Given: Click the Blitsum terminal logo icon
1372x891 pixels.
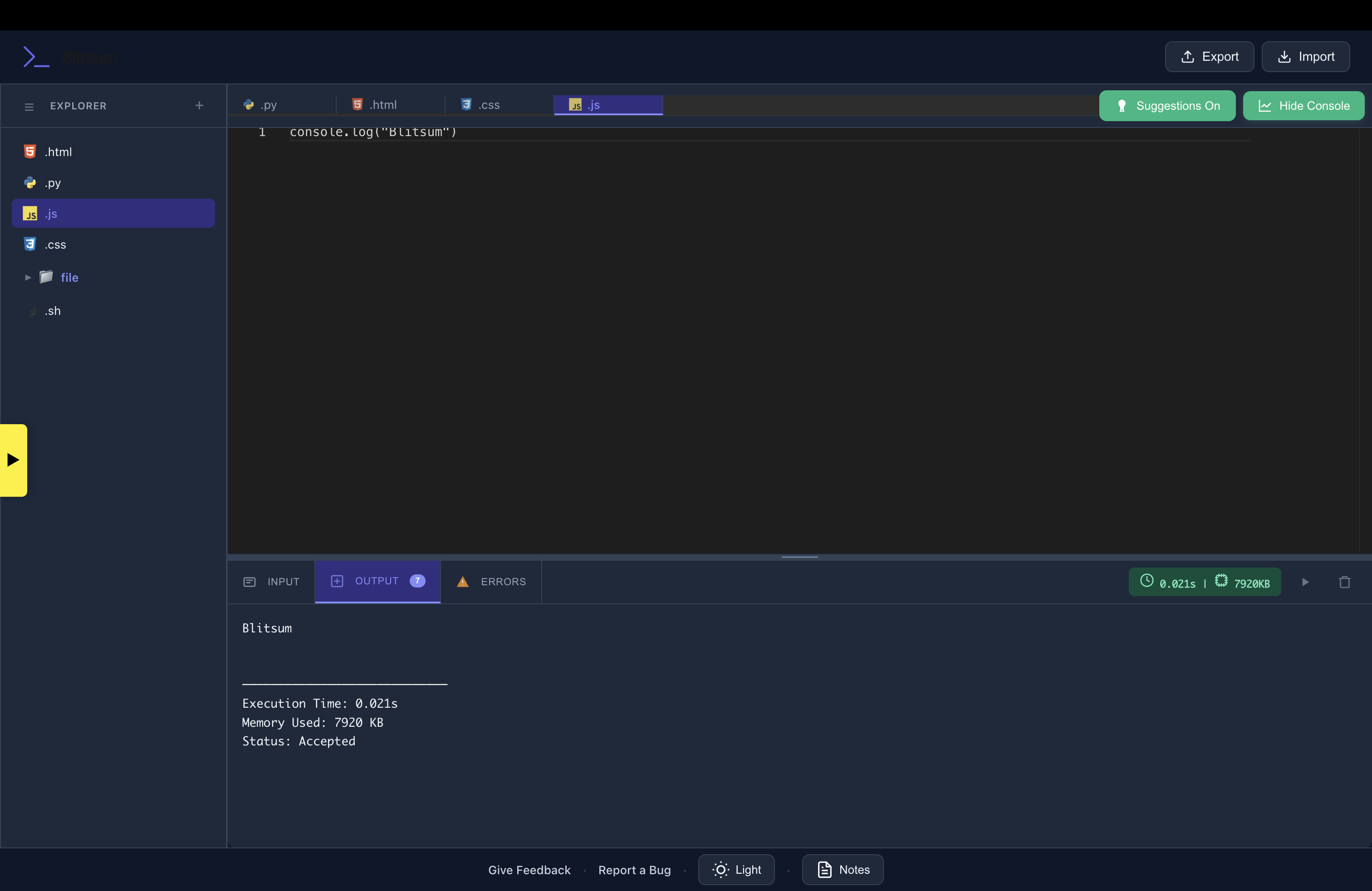Looking at the screenshot, I should tap(36, 57).
